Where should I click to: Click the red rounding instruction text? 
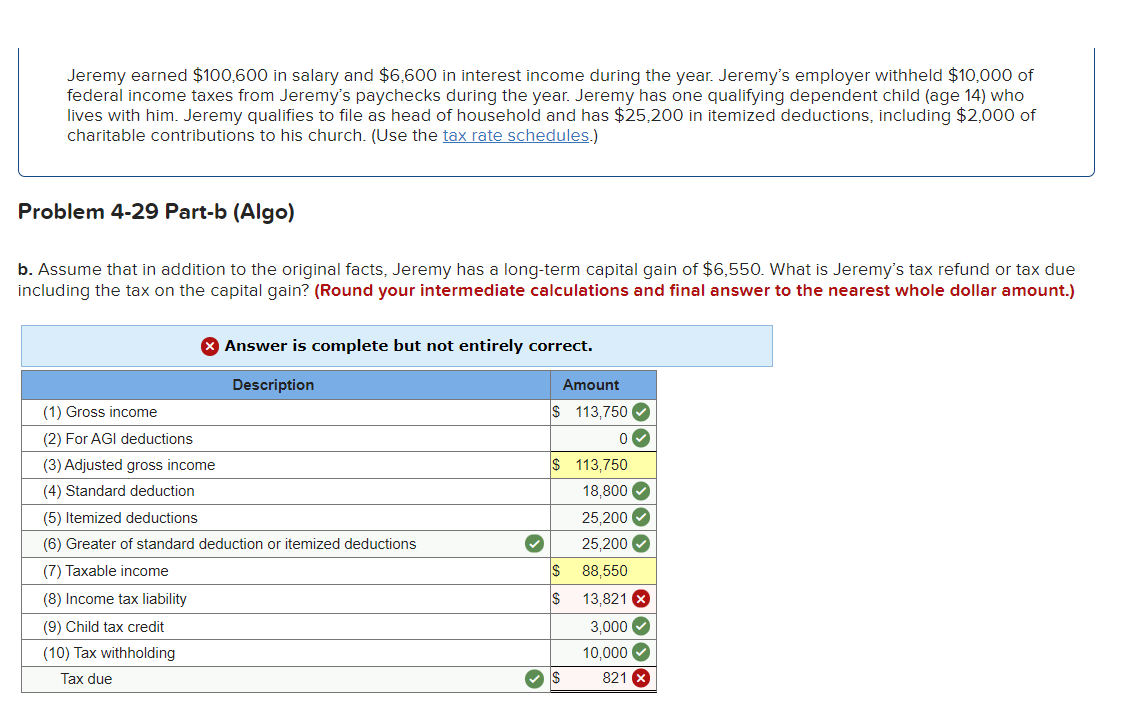(694, 291)
